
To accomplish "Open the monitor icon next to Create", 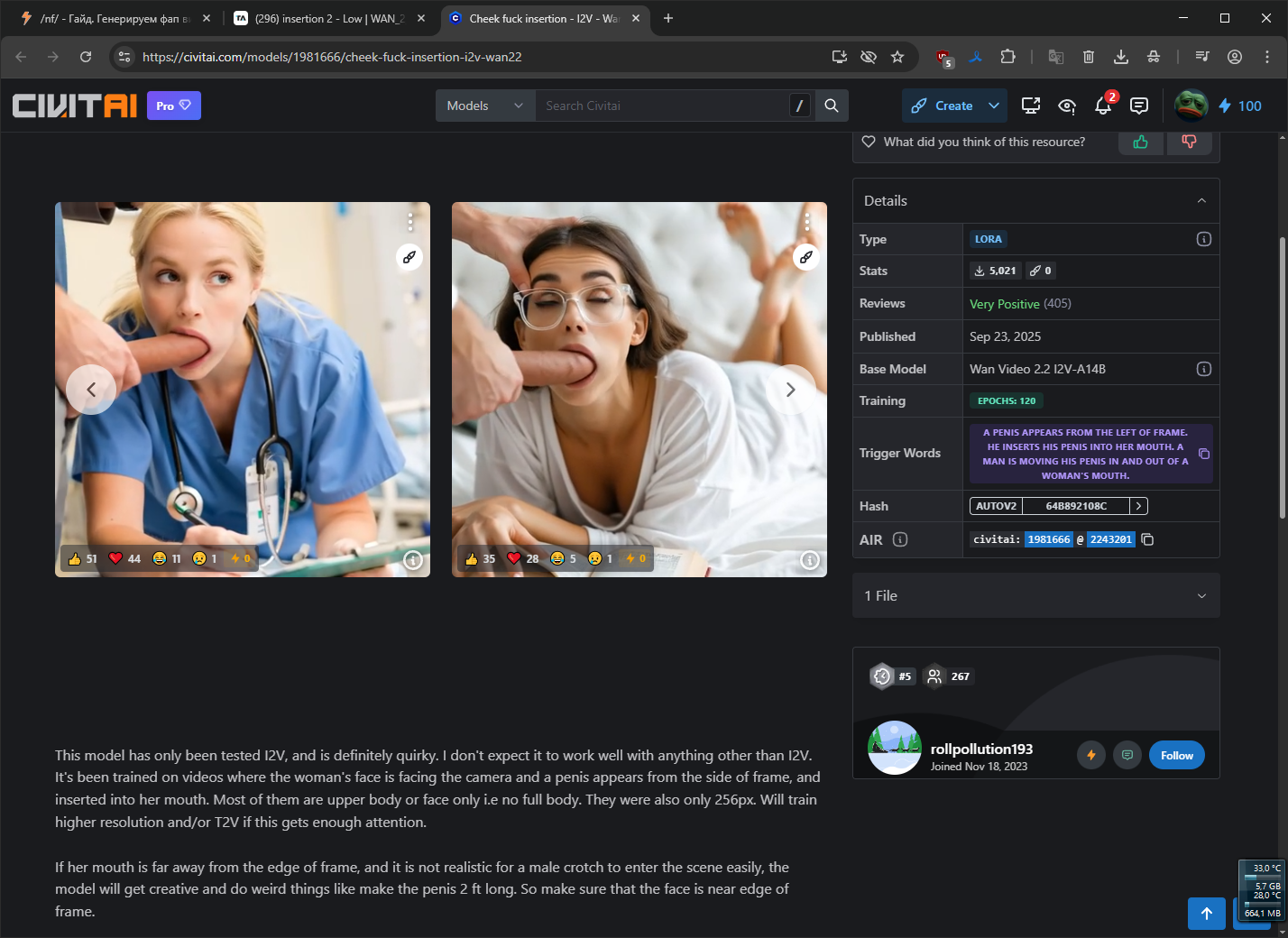I will [x=1031, y=106].
